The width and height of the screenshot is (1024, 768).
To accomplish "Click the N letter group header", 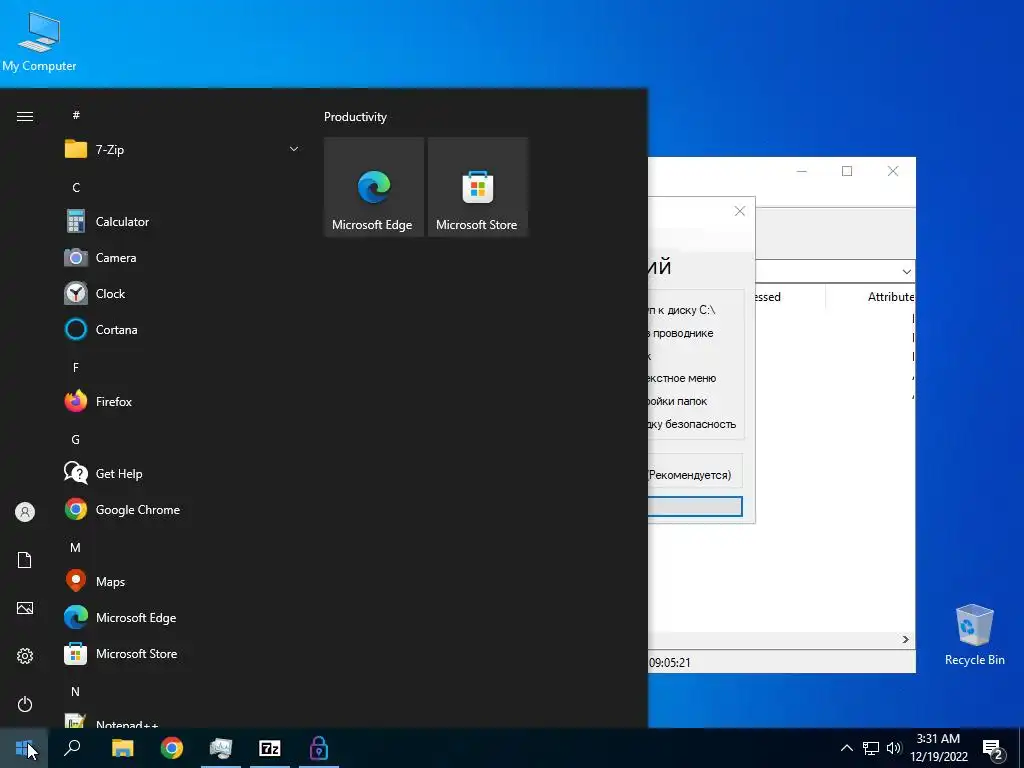I will click(x=76, y=691).
